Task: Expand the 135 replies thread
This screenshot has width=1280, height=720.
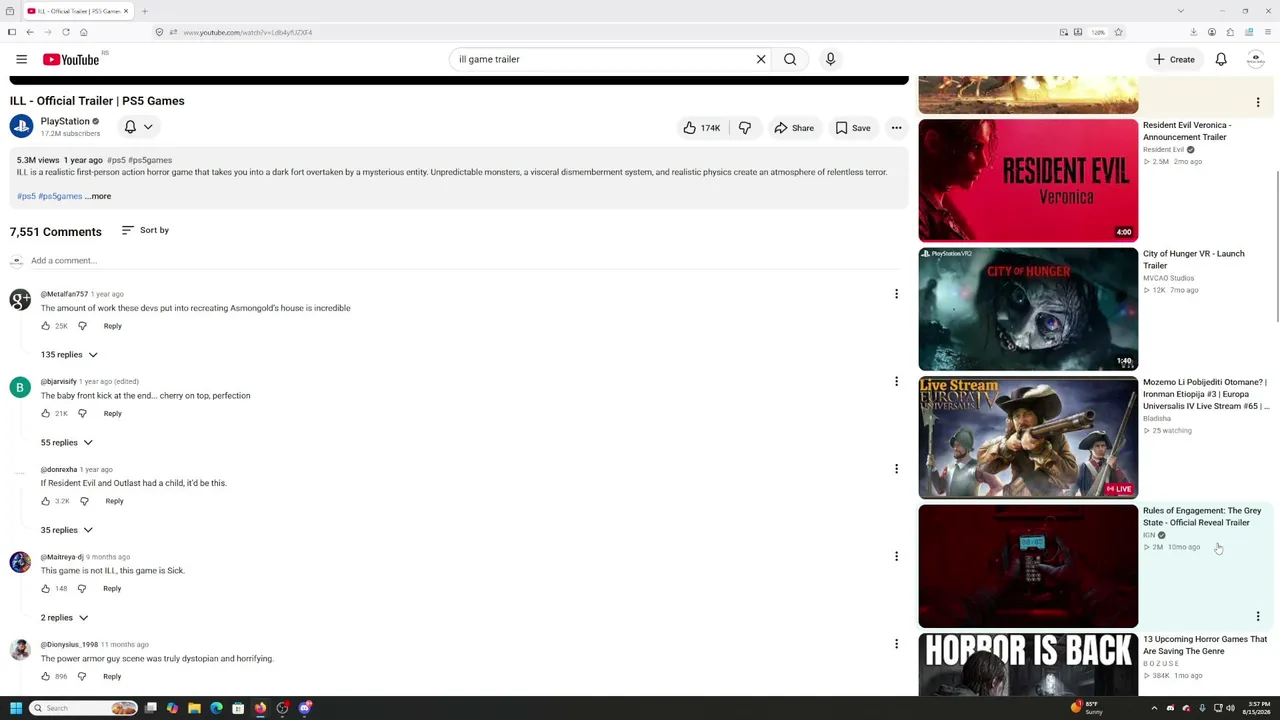Action: click(x=69, y=354)
